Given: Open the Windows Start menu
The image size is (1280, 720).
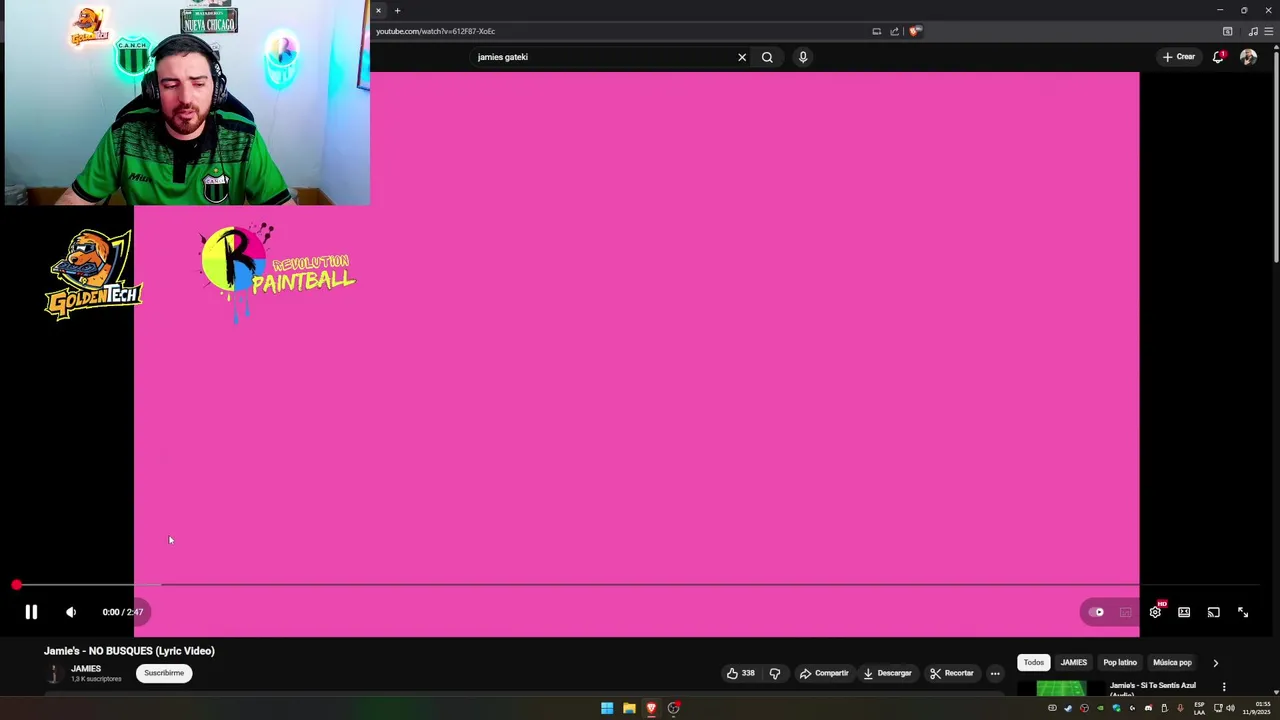Looking at the screenshot, I should (607, 708).
